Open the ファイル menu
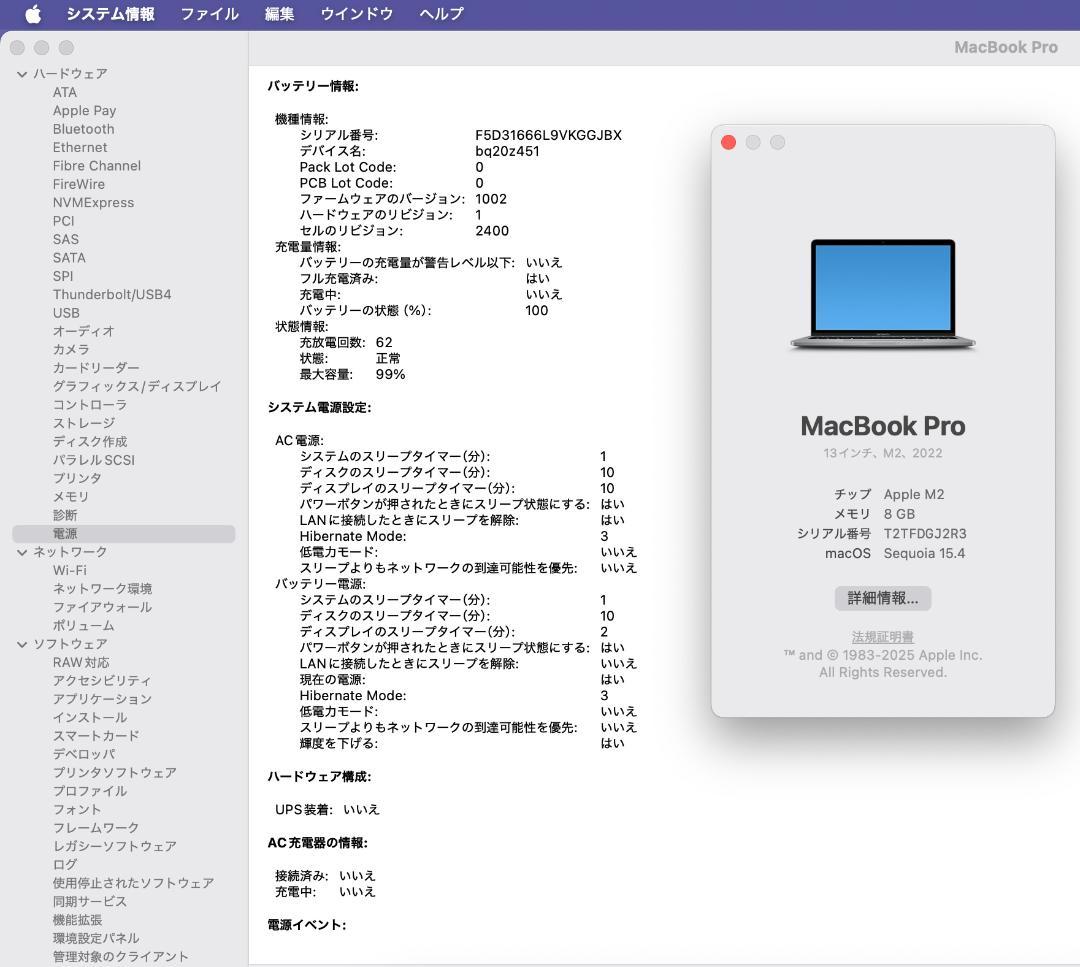 pos(208,14)
